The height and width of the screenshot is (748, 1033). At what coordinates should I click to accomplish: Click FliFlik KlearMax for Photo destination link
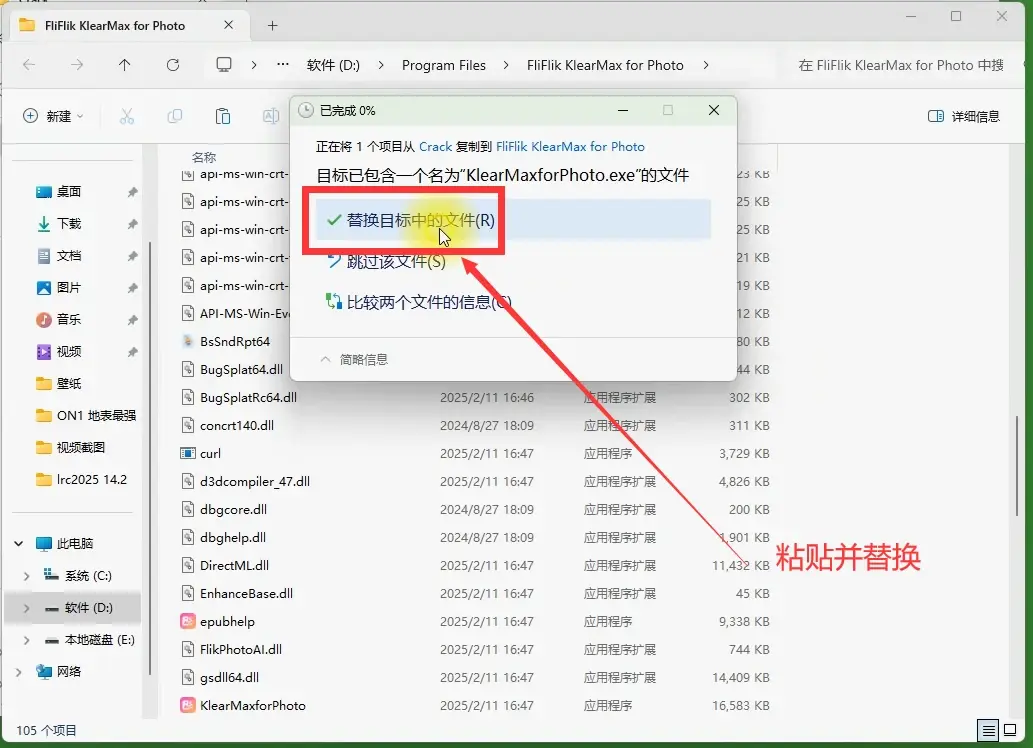tap(570, 146)
